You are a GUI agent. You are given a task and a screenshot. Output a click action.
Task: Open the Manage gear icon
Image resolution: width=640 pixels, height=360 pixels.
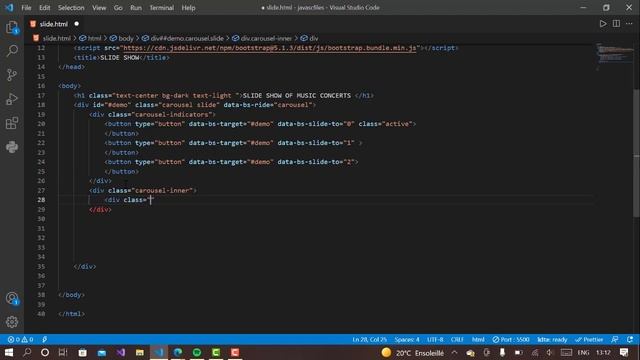click(12, 322)
